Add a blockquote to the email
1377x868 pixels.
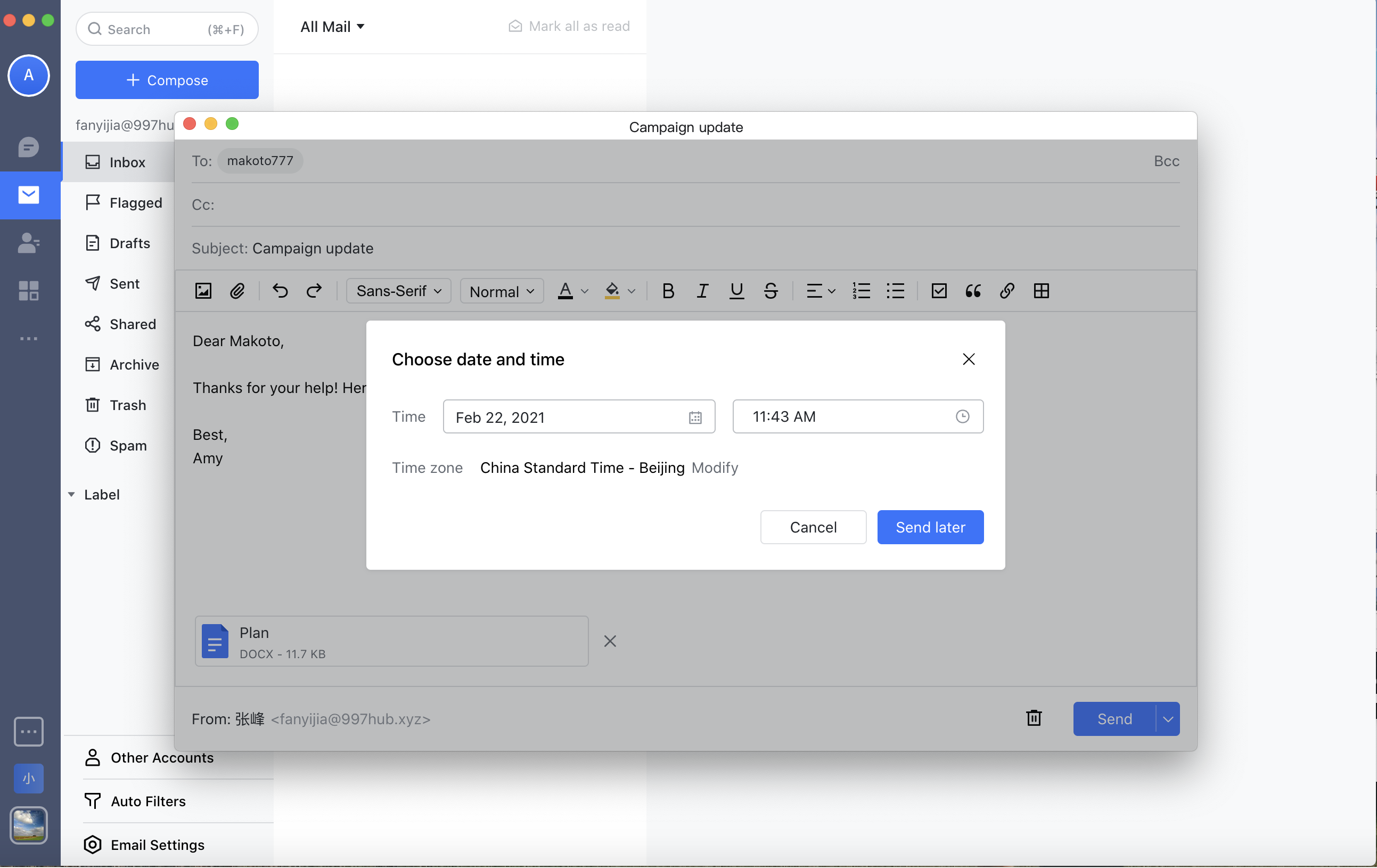[x=973, y=291]
